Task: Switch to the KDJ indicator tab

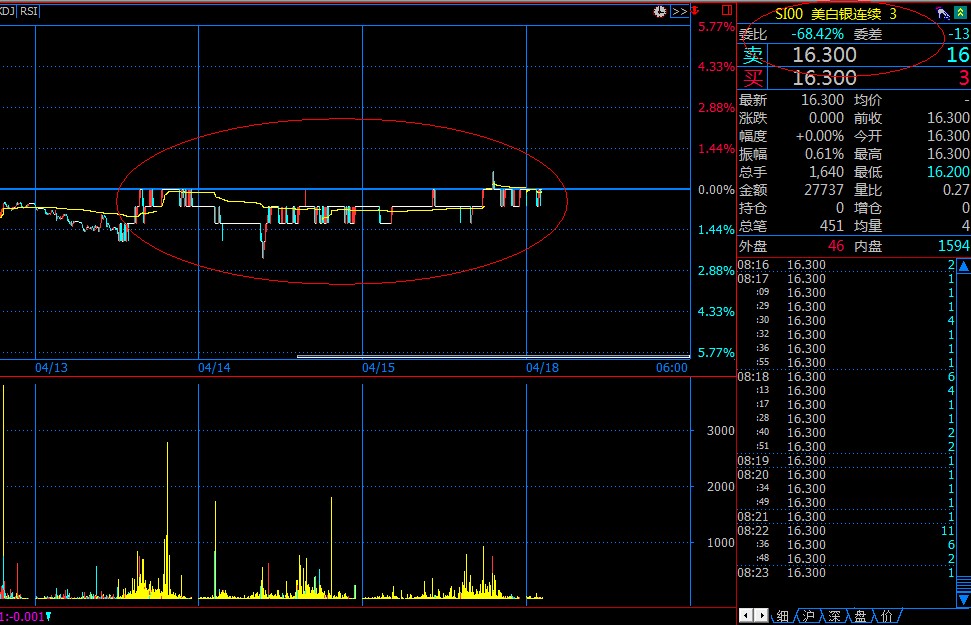Action: (5, 11)
